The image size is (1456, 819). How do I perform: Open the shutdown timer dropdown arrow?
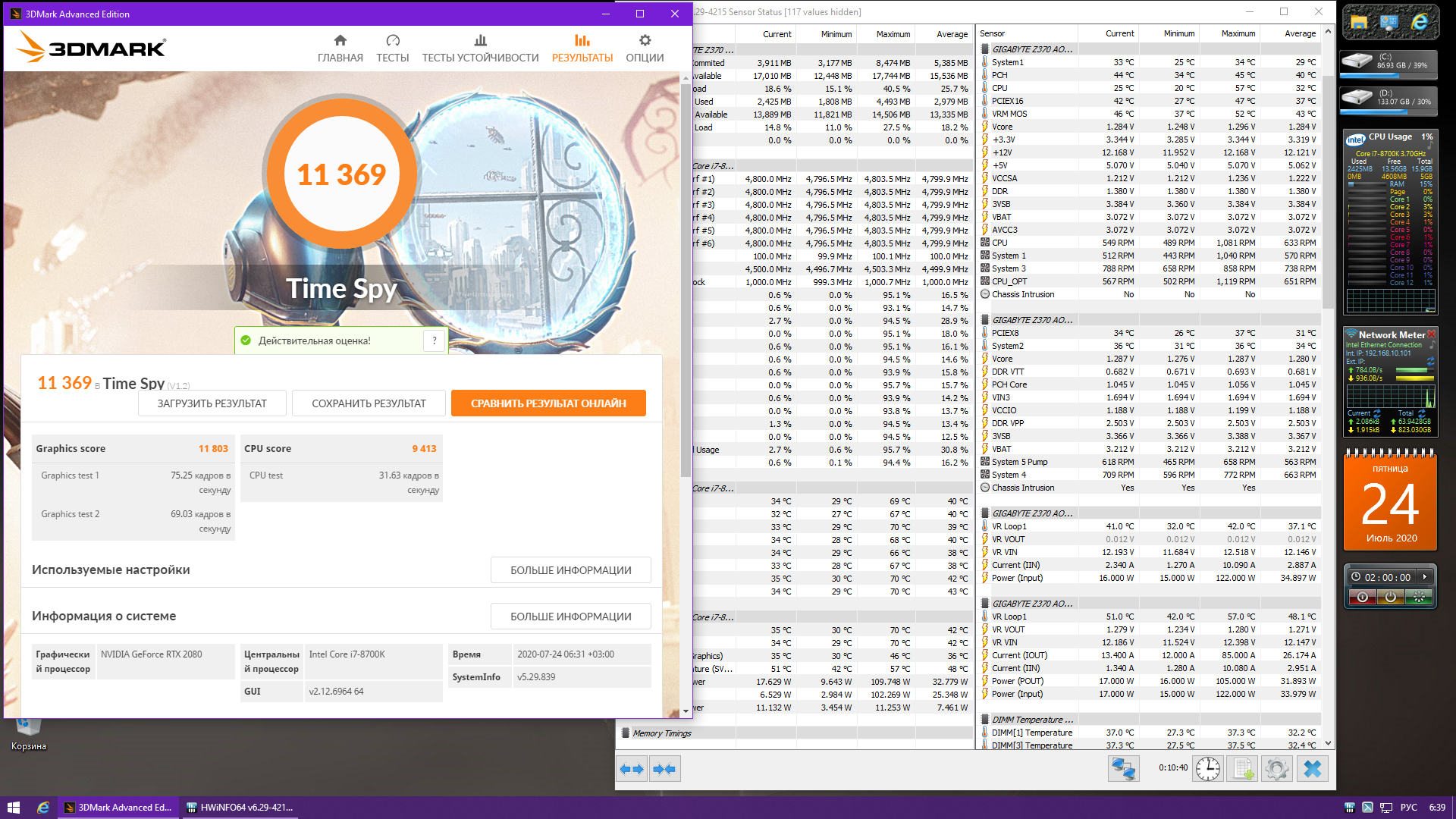(x=1425, y=577)
